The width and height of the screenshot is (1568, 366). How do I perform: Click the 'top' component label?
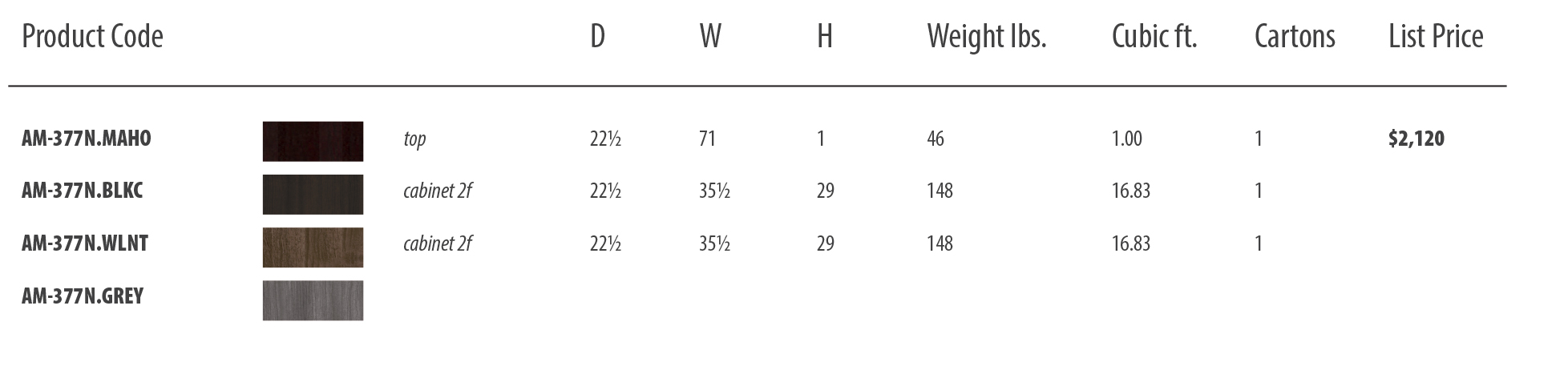[414, 139]
